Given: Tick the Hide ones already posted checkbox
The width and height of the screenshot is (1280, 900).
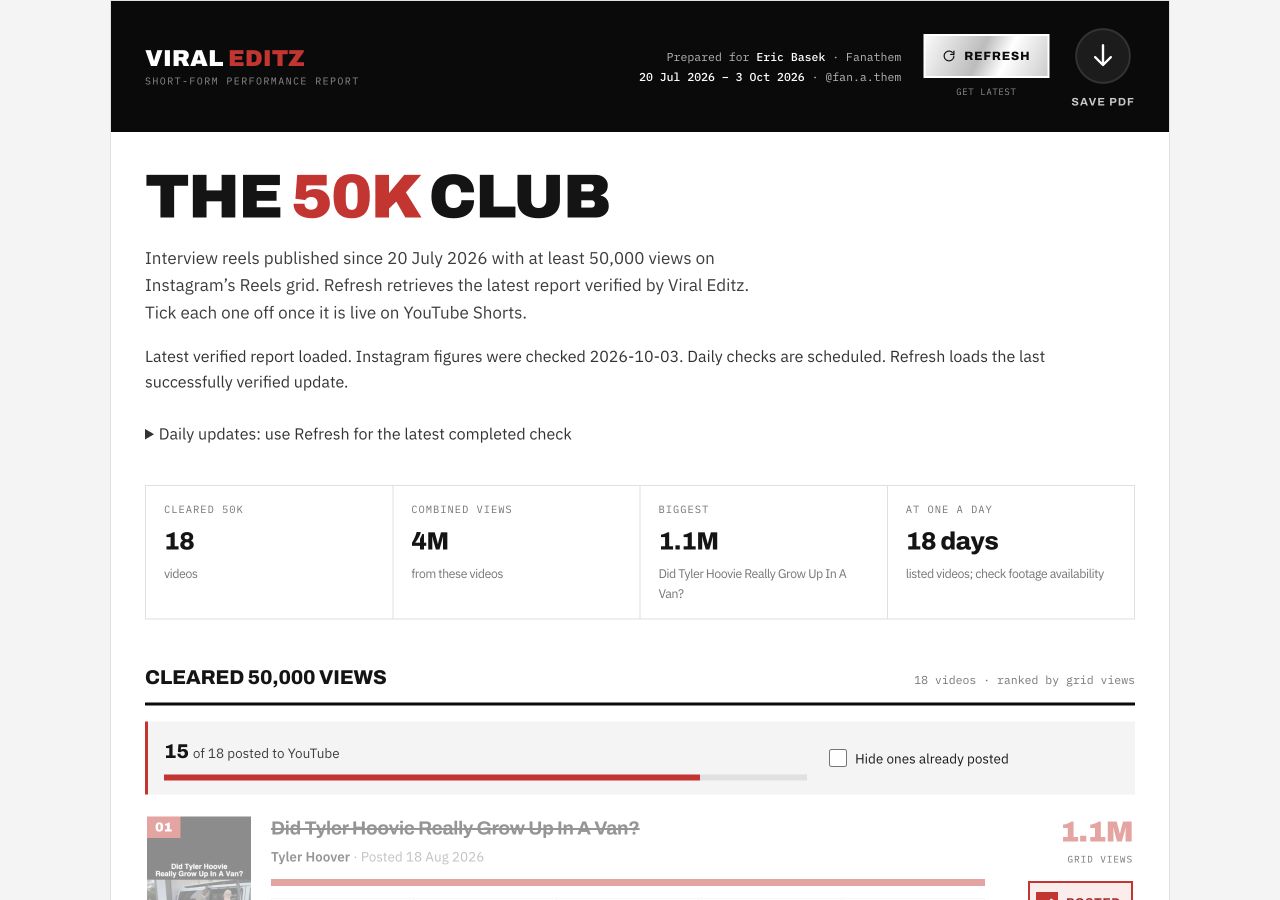Looking at the screenshot, I should click(838, 758).
